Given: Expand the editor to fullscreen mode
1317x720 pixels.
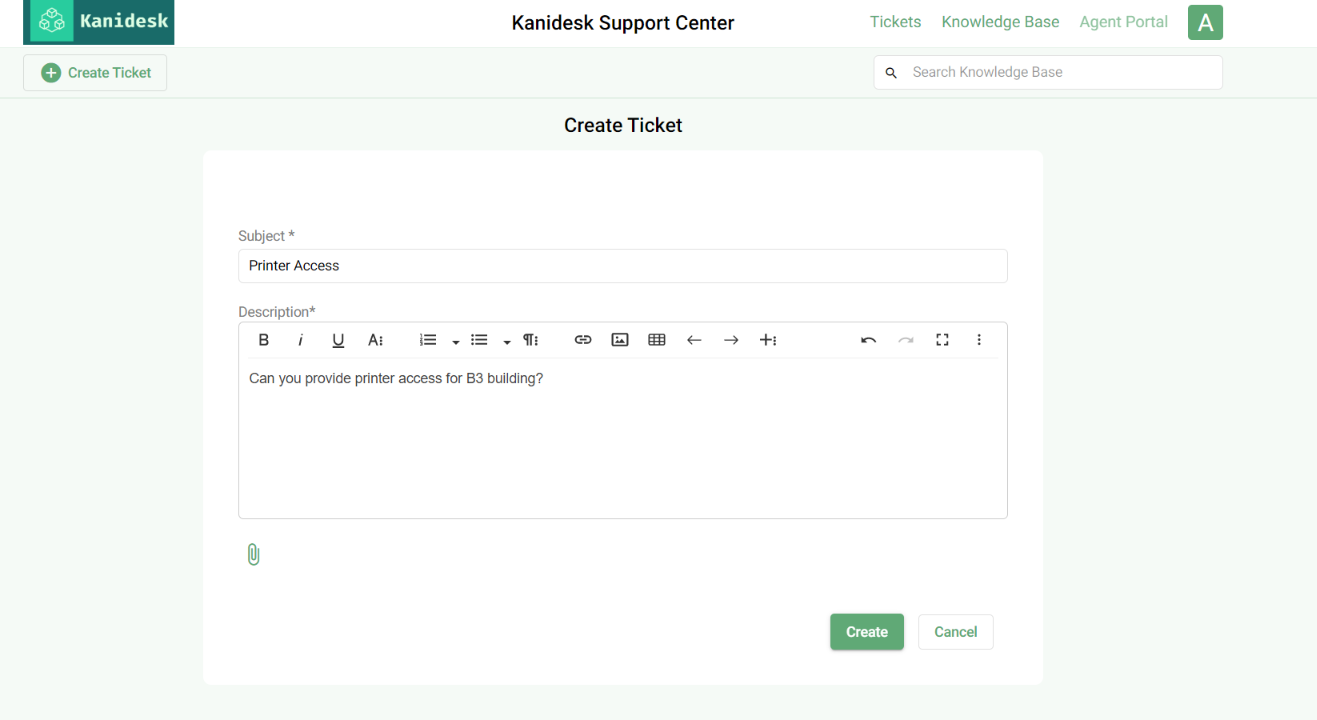Looking at the screenshot, I should (942, 340).
